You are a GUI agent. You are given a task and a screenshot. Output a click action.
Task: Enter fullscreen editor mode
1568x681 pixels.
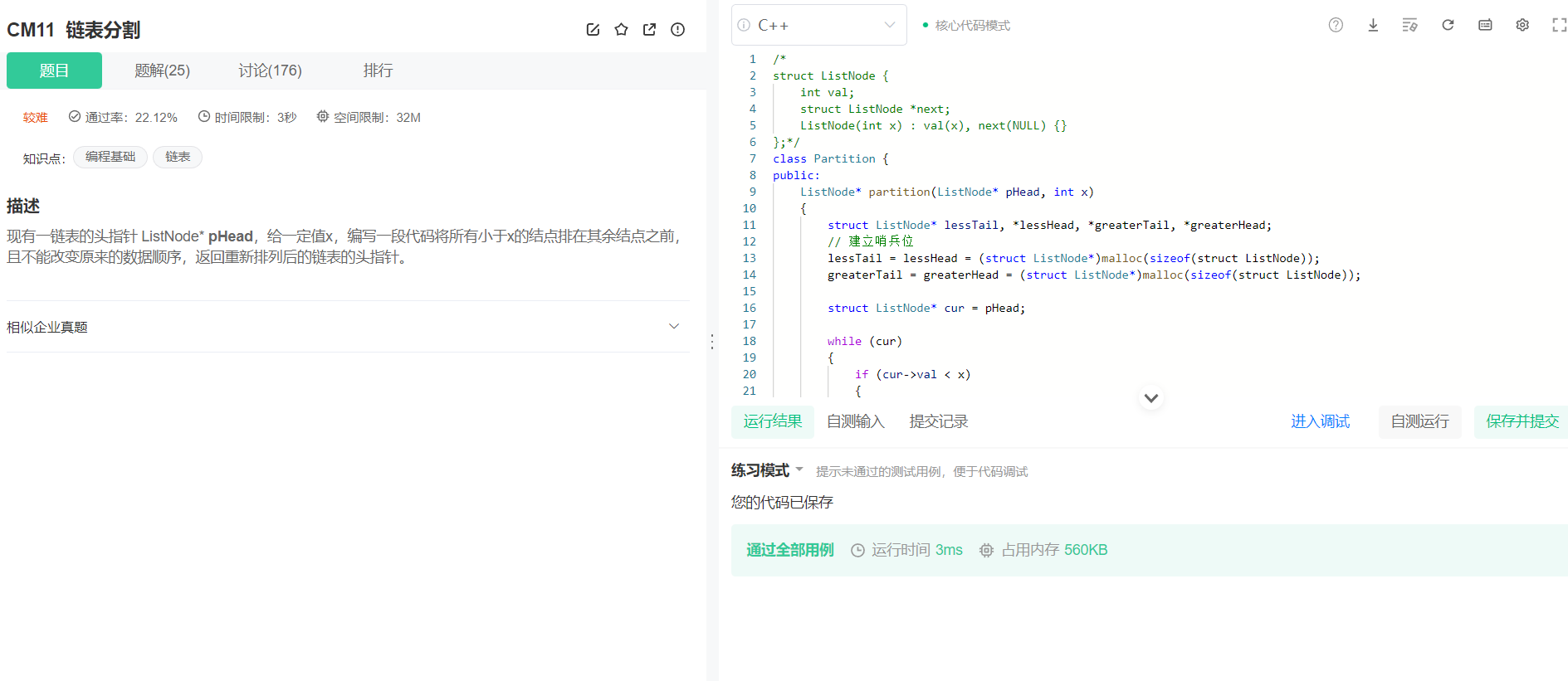pos(1559,25)
